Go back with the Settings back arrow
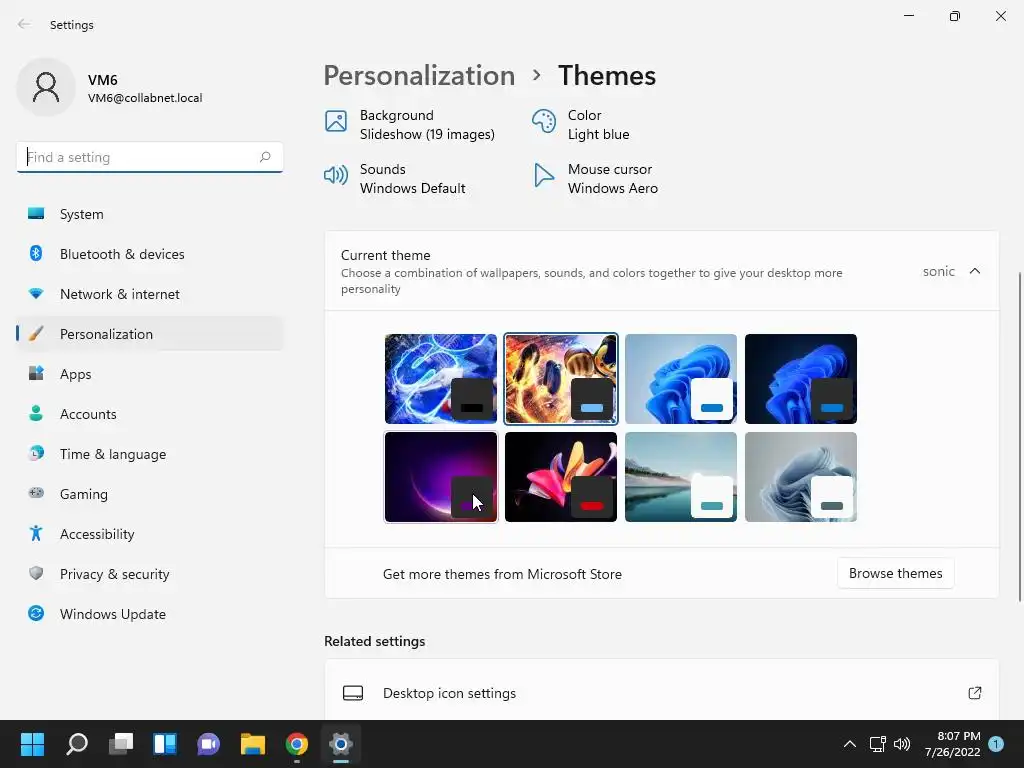 (x=24, y=24)
